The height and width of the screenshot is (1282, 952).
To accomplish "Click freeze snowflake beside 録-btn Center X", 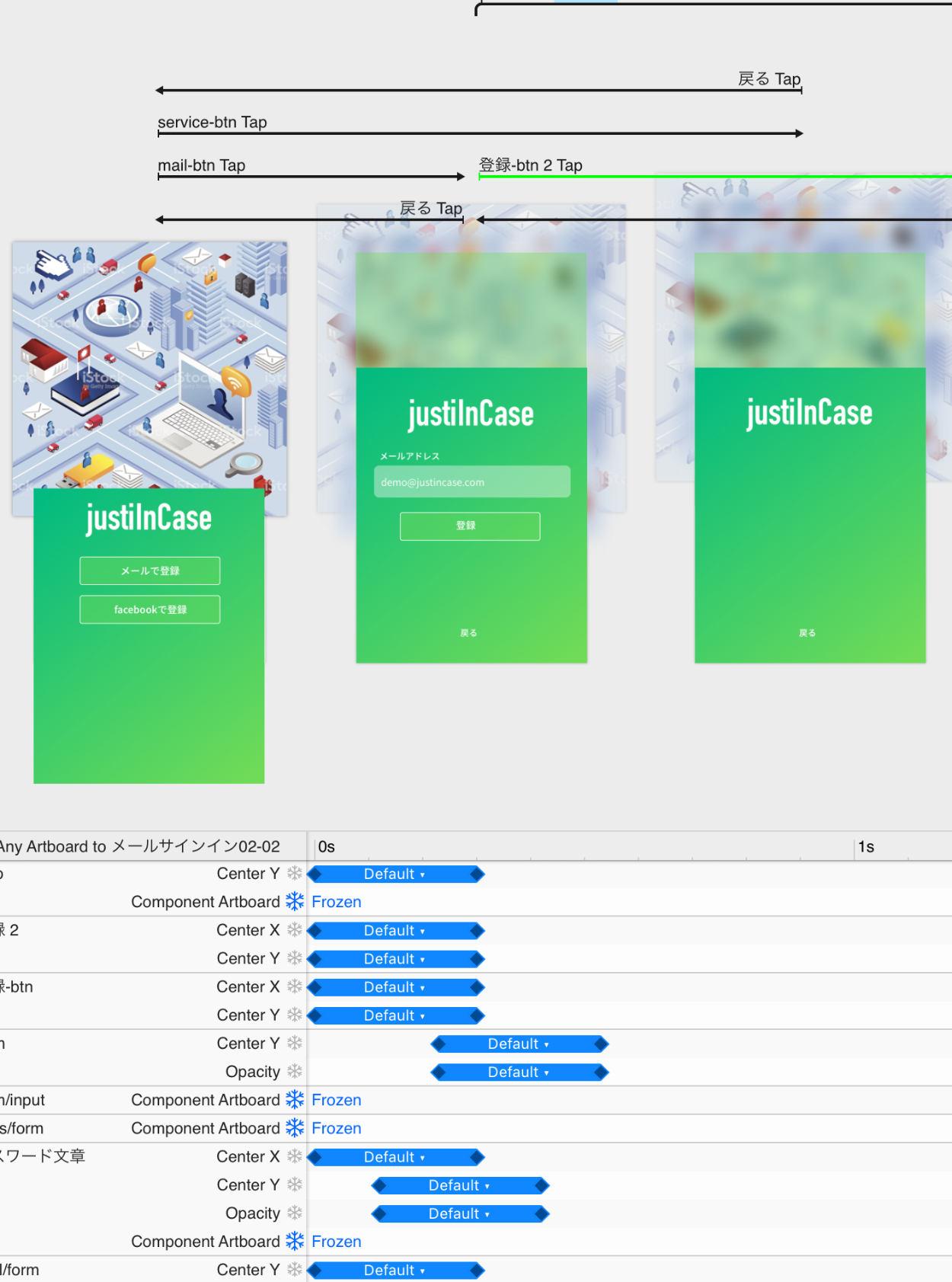I will (x=295, y=986).
